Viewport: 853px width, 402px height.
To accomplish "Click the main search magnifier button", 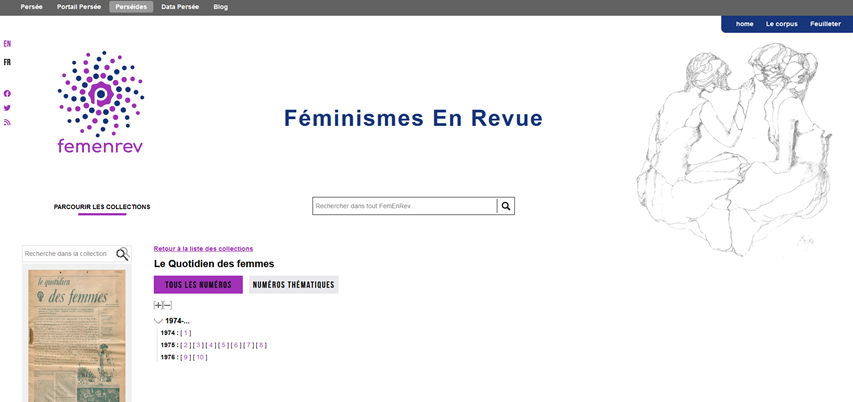I will coord(506,206).
